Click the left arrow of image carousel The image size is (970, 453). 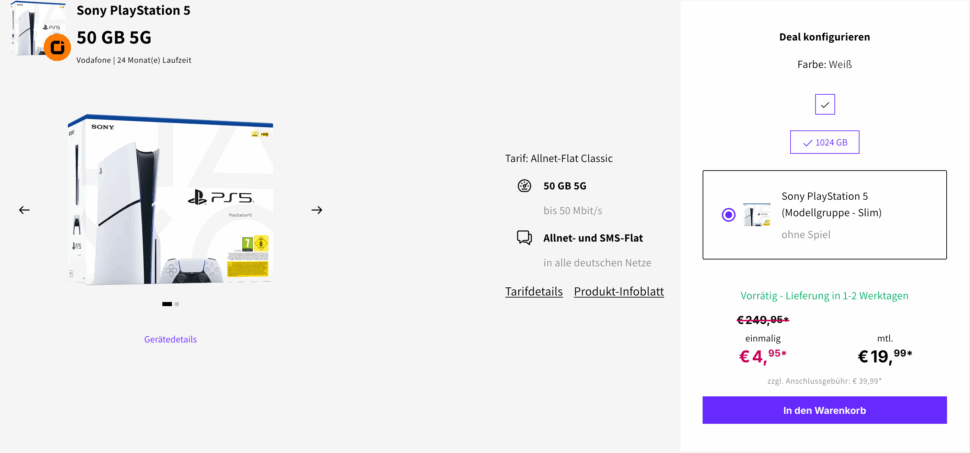click(24, 210)
